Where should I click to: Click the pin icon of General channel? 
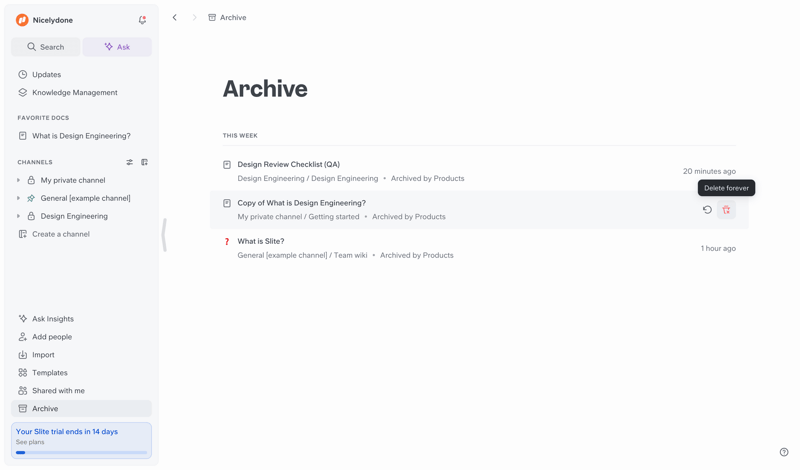click(31, 198)
